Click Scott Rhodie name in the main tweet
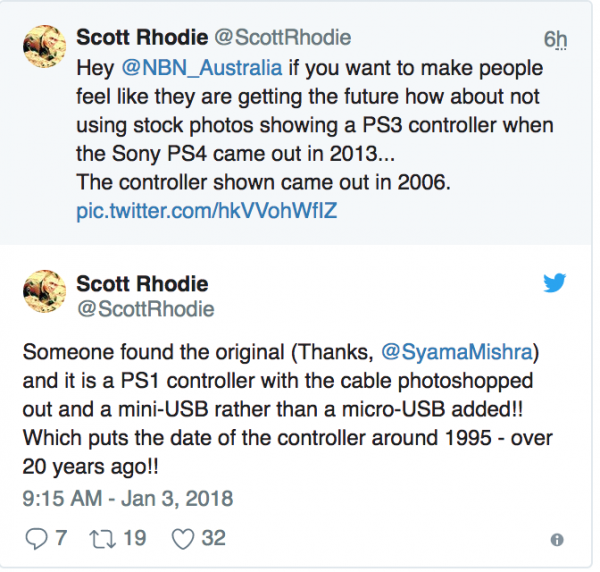This screenshot has height=572, width=600. (145, 284)
